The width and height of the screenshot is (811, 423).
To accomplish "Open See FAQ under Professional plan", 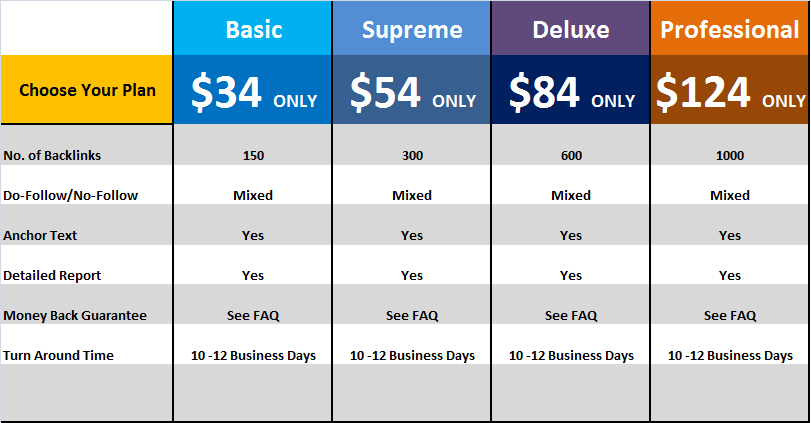I will (x=730, y=315).
